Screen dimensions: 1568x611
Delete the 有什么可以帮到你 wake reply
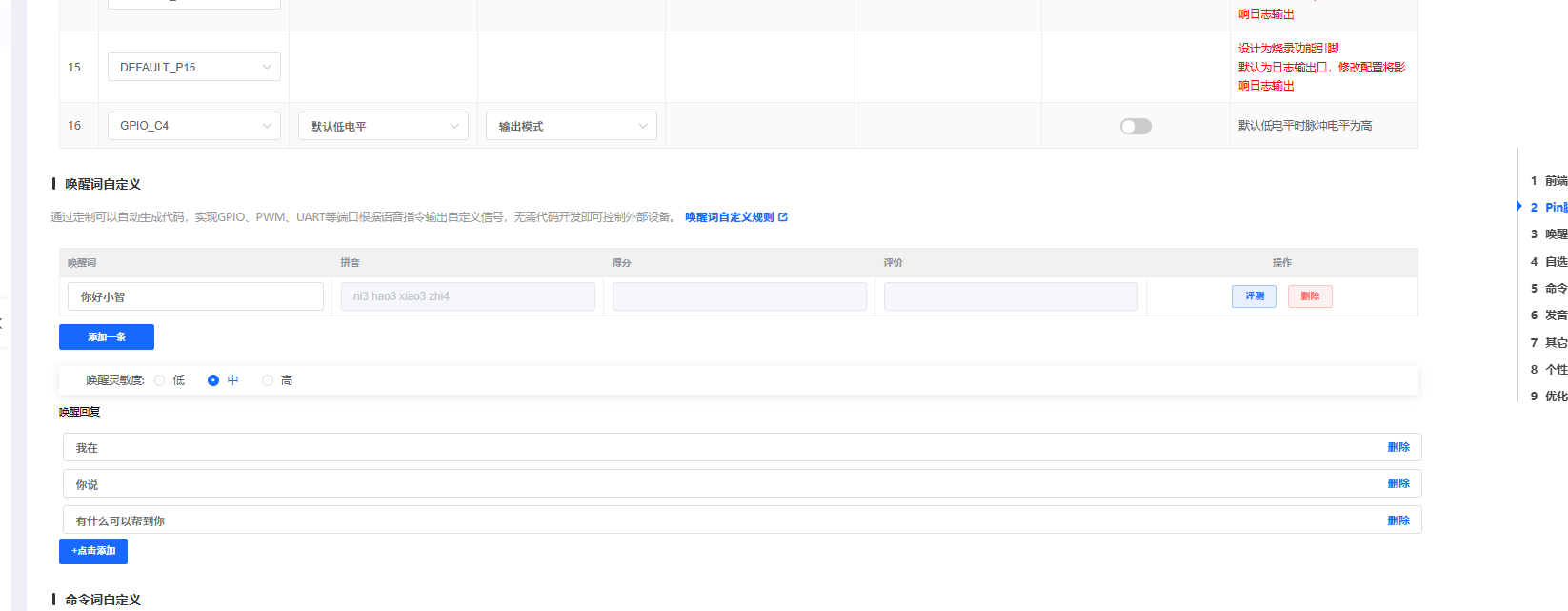pos(1397,520)
